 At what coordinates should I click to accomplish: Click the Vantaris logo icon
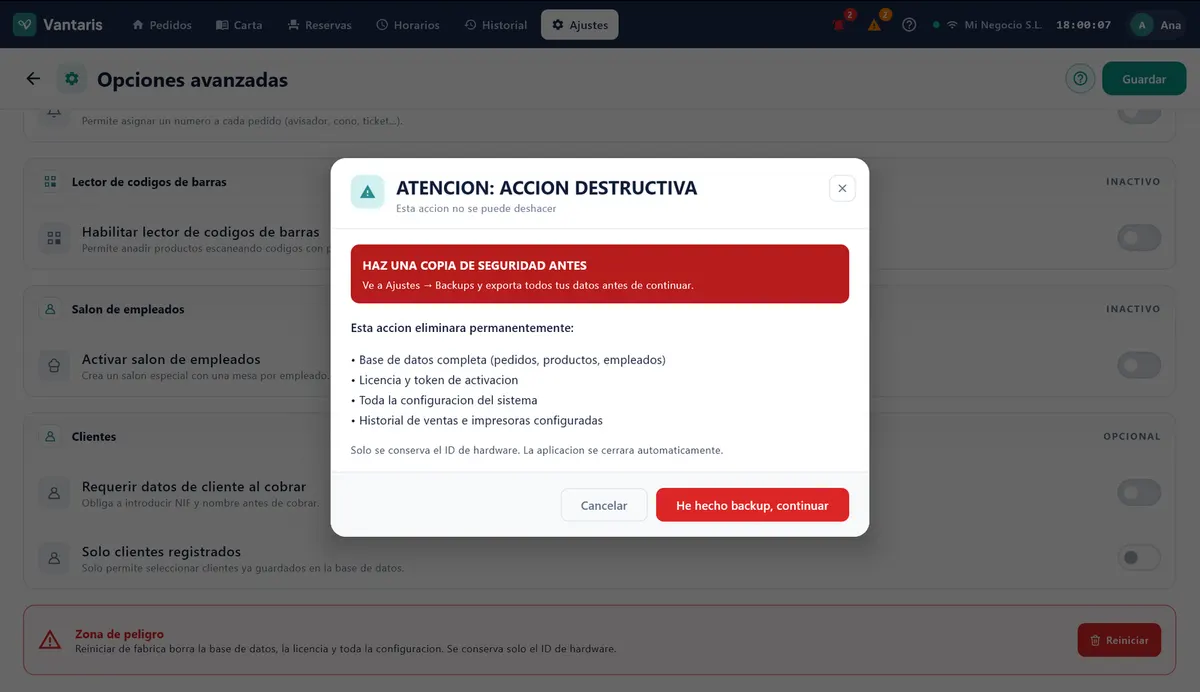25,25
